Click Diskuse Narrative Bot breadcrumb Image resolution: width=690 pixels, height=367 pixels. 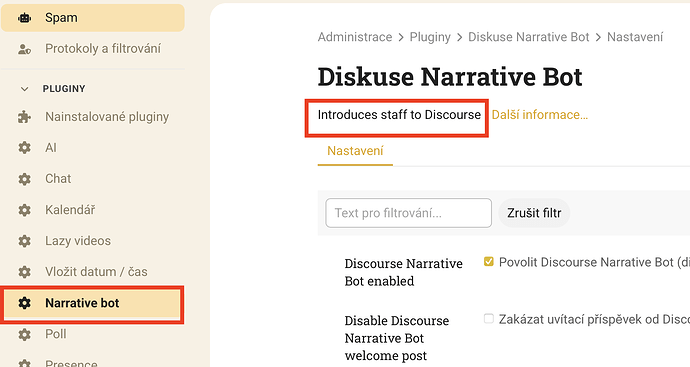[529, 37]
